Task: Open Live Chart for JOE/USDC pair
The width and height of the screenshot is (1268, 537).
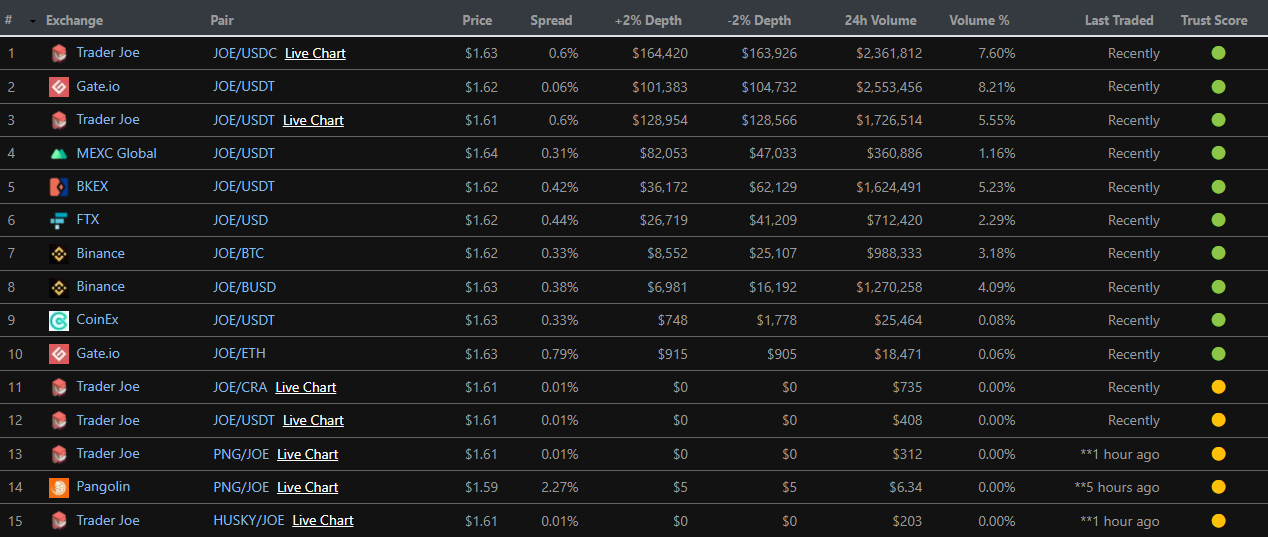Action: pos(315,53)
